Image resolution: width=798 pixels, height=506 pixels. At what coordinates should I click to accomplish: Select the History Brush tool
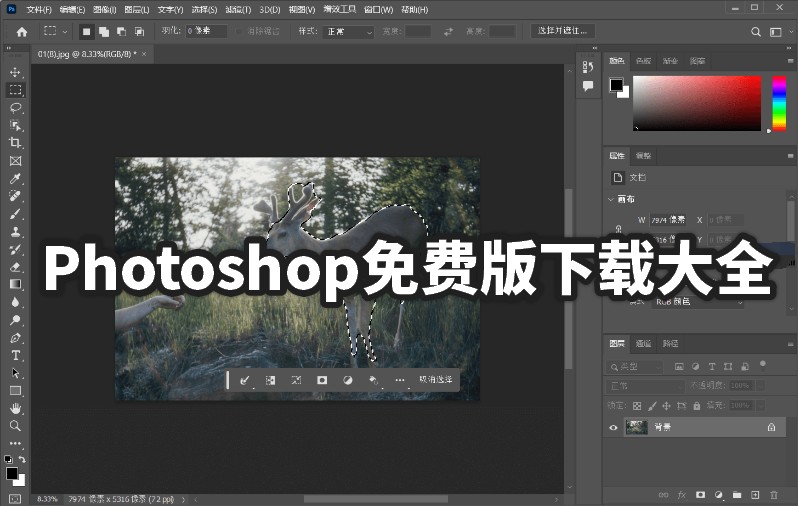pos(15,249)
